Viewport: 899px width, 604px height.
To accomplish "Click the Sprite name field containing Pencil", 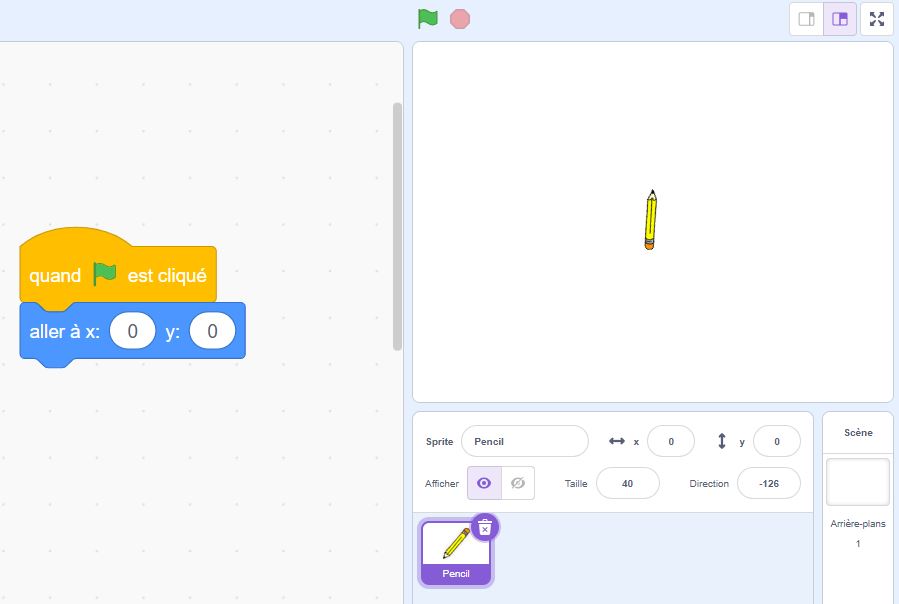I will click(x=524, y=441).
